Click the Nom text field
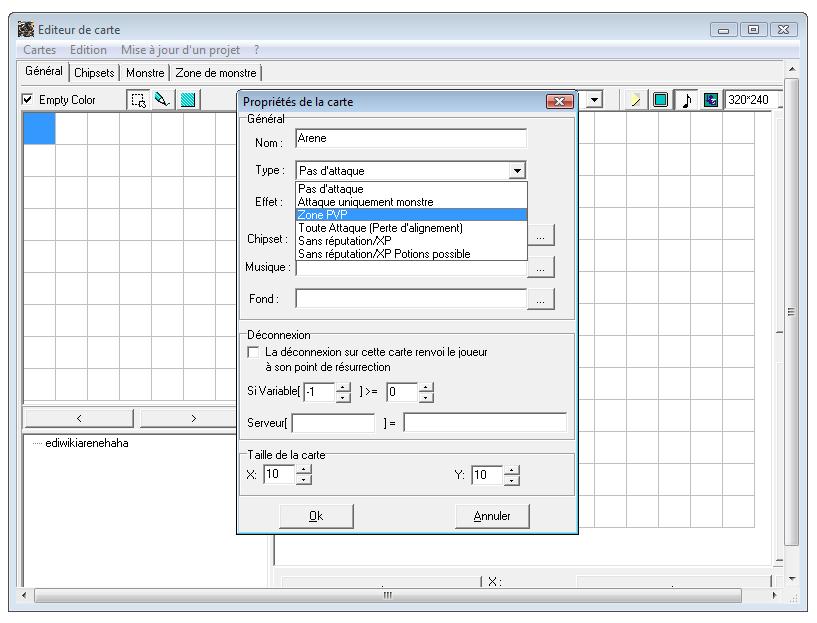 410,140
